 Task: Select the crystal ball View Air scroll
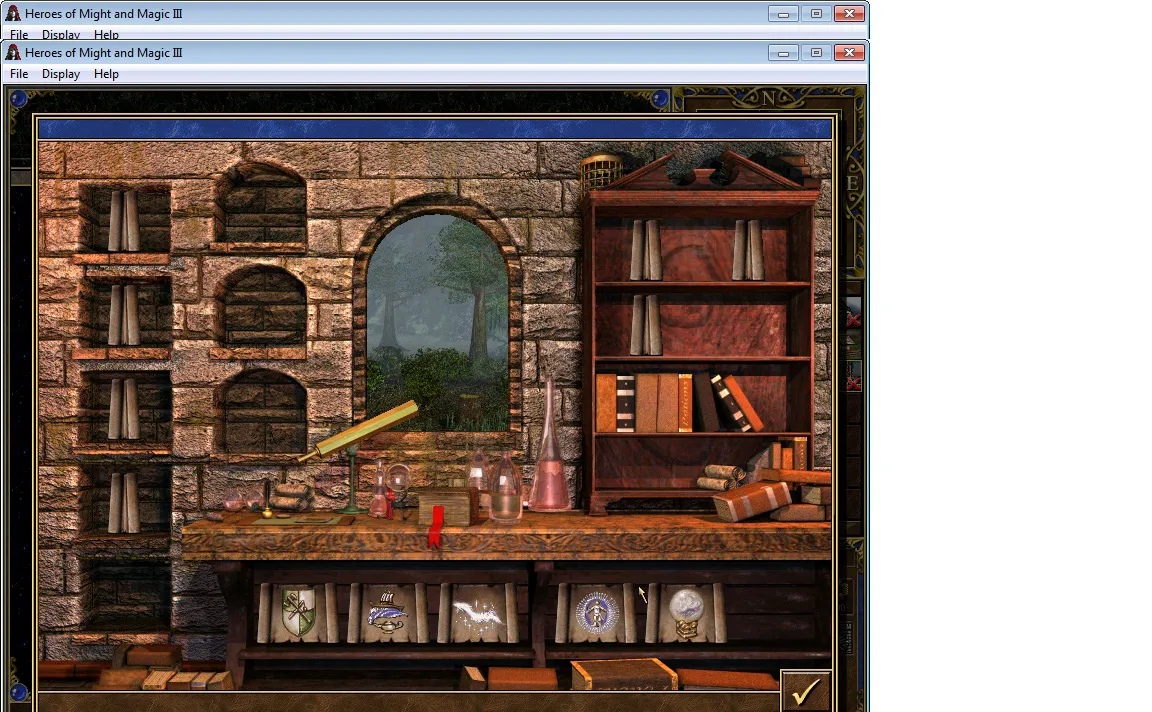point(686,613)
